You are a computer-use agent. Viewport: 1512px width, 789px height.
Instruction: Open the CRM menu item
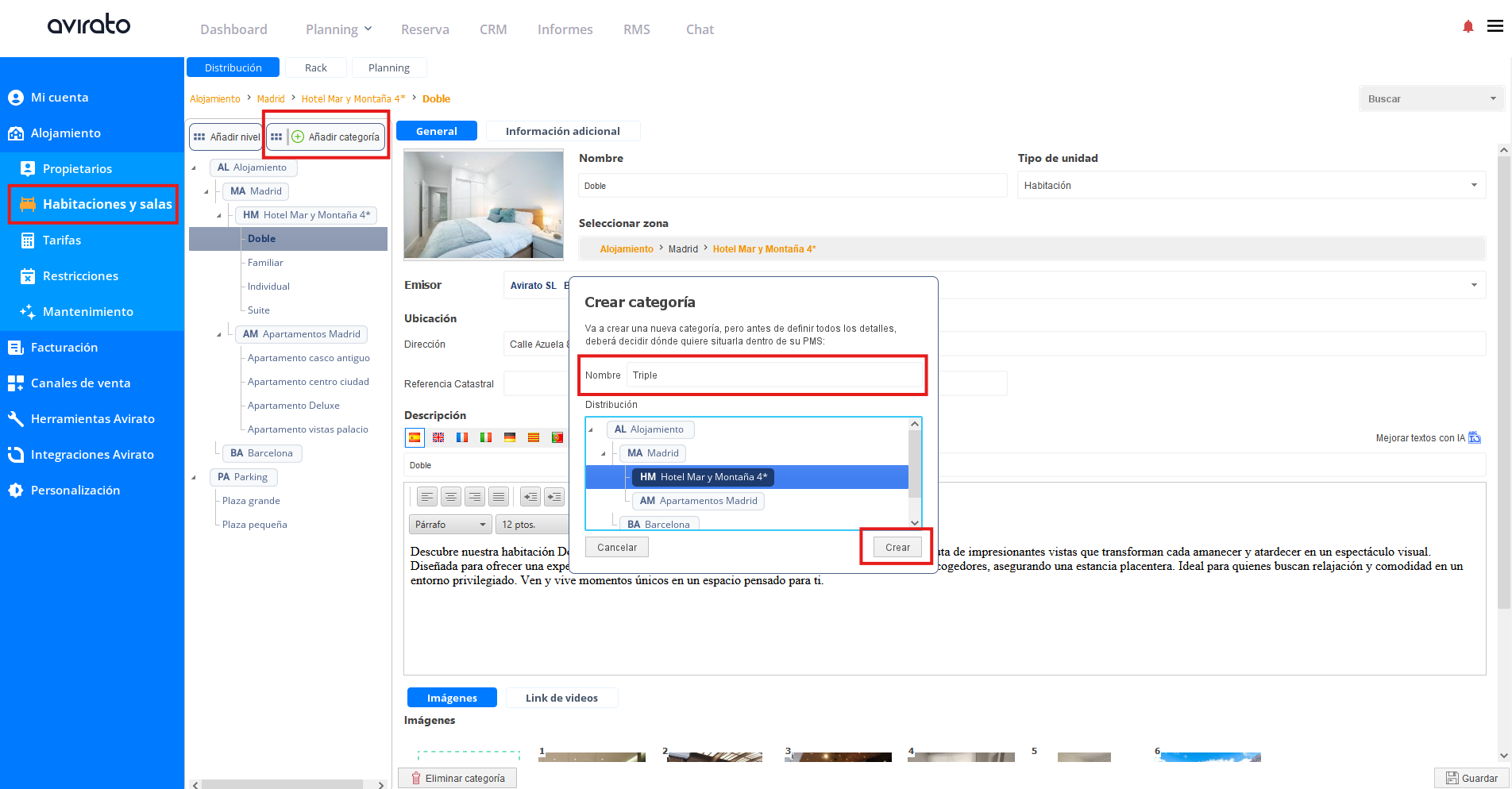click(x=493, y=29)
